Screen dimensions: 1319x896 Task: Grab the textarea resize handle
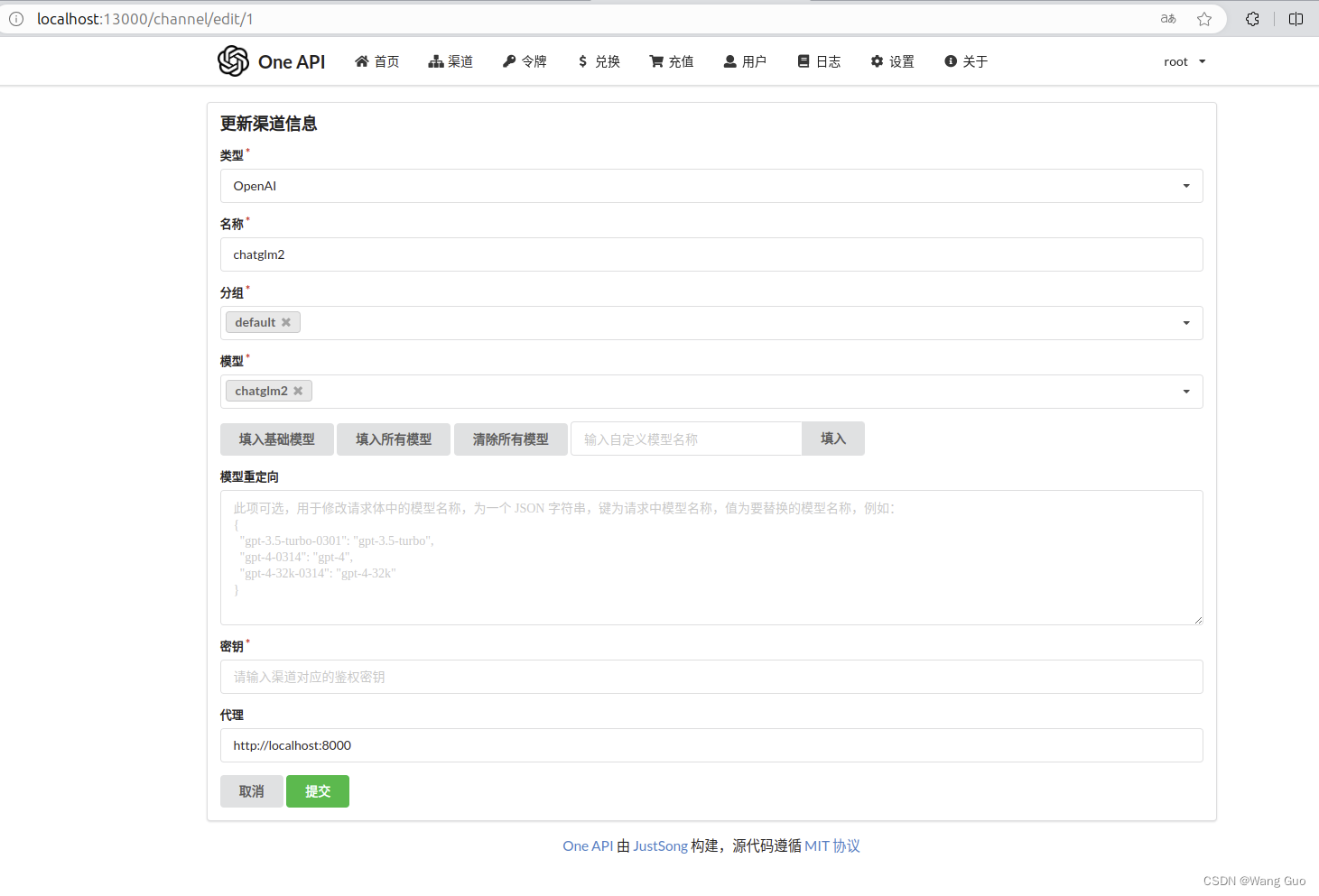click(x=1198, y=620)
